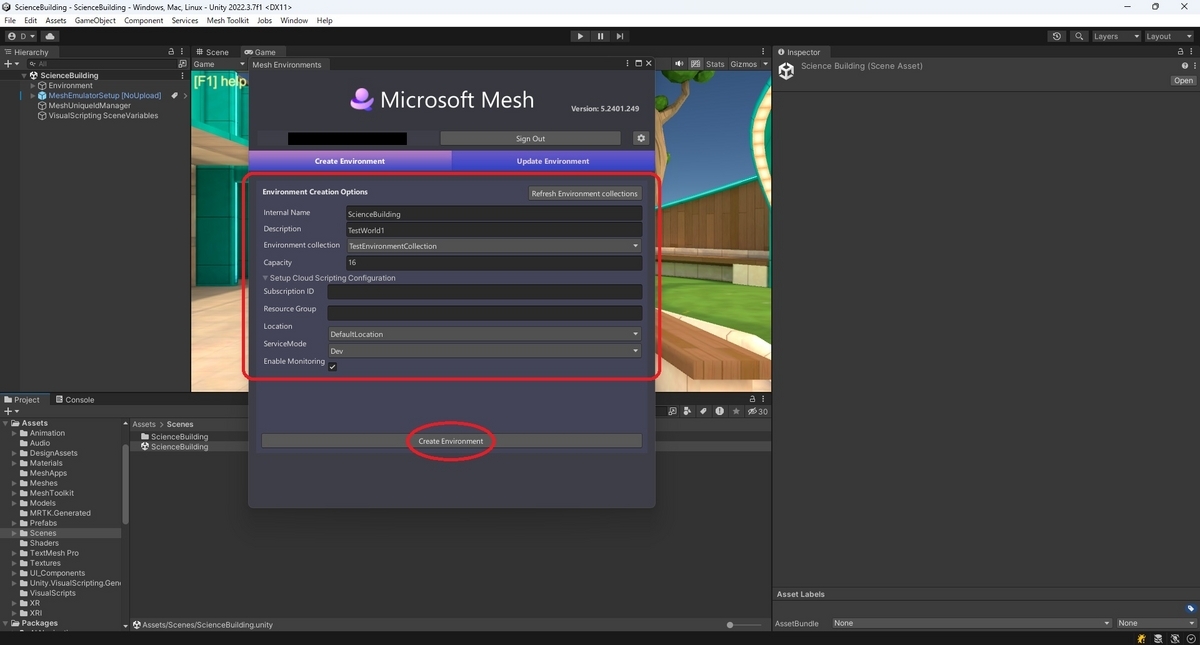Open the Environment collection dropdown
Image resolution: width=1200 pixels, height=645 pixels.
click(494, 246)
